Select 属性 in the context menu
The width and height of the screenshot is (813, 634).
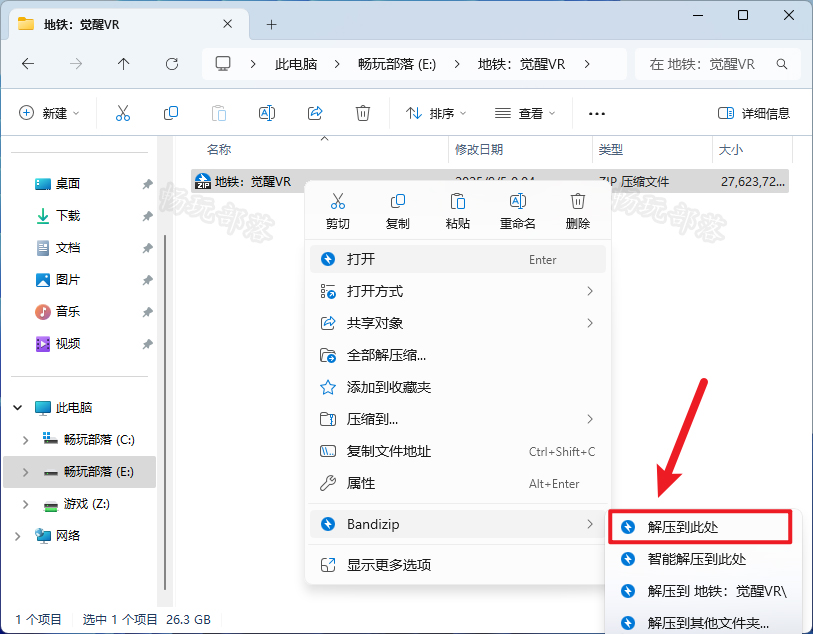(x=458, y=483)
